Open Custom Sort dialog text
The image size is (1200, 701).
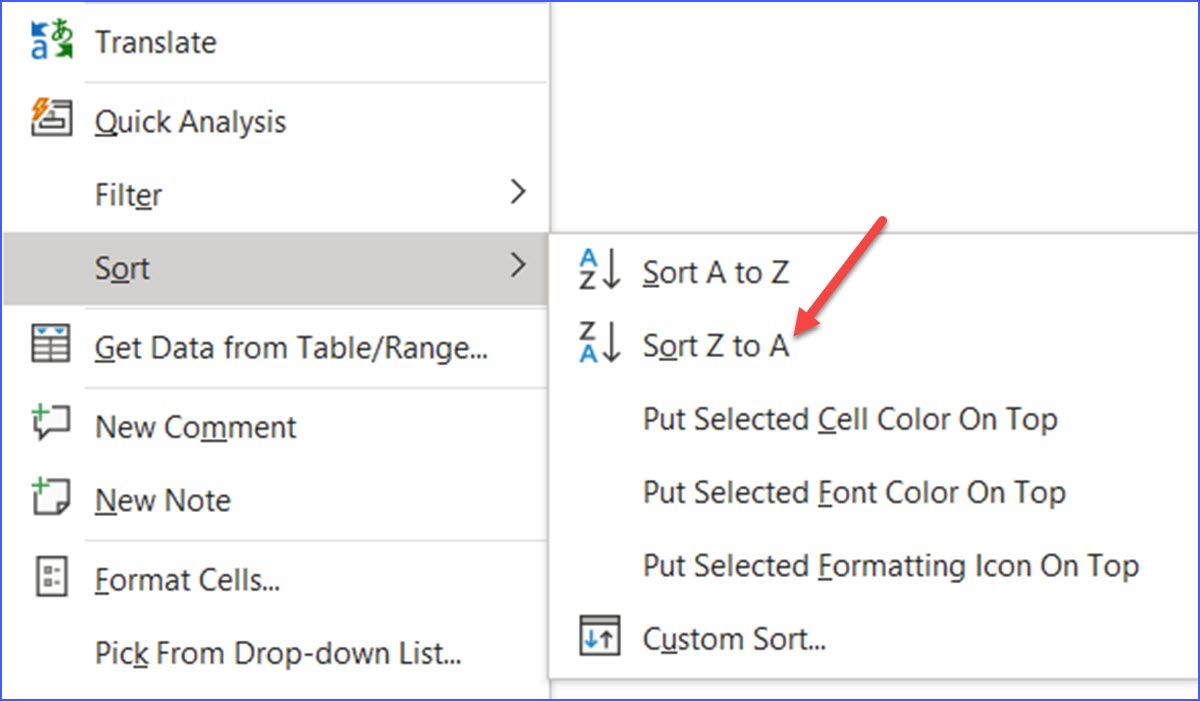(x=734, y=638)
